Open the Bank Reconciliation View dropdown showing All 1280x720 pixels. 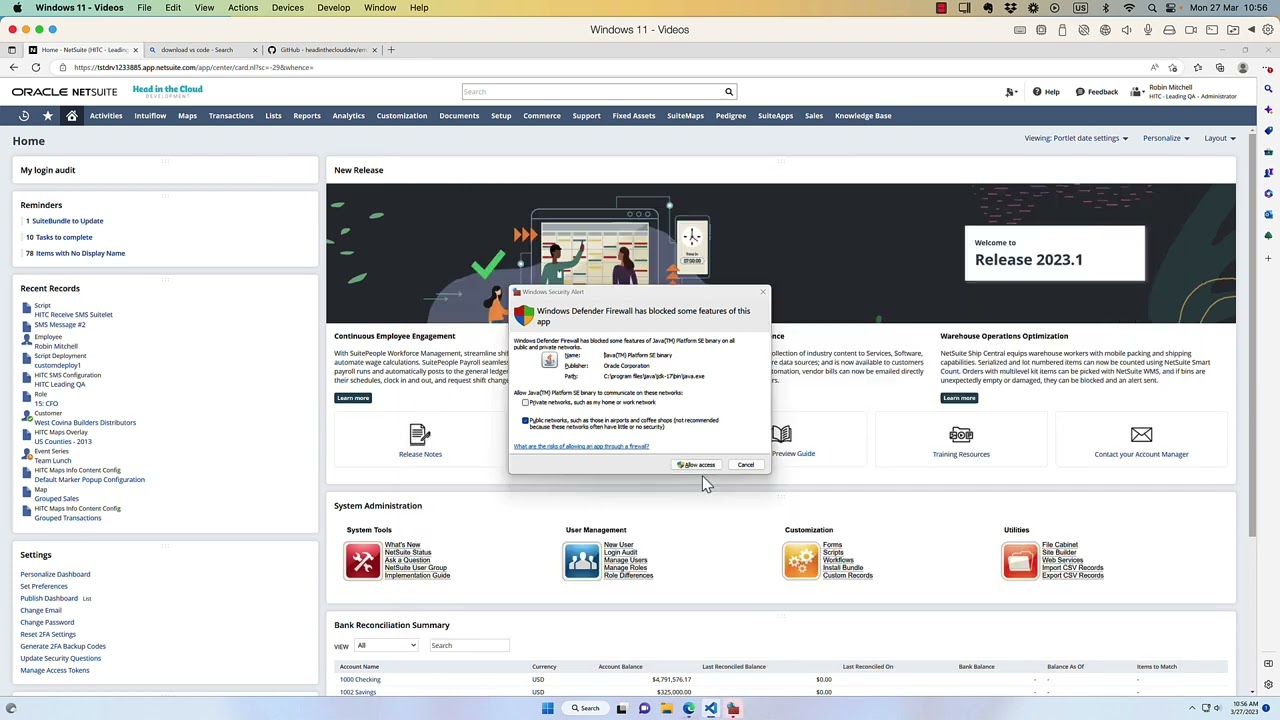386,646
